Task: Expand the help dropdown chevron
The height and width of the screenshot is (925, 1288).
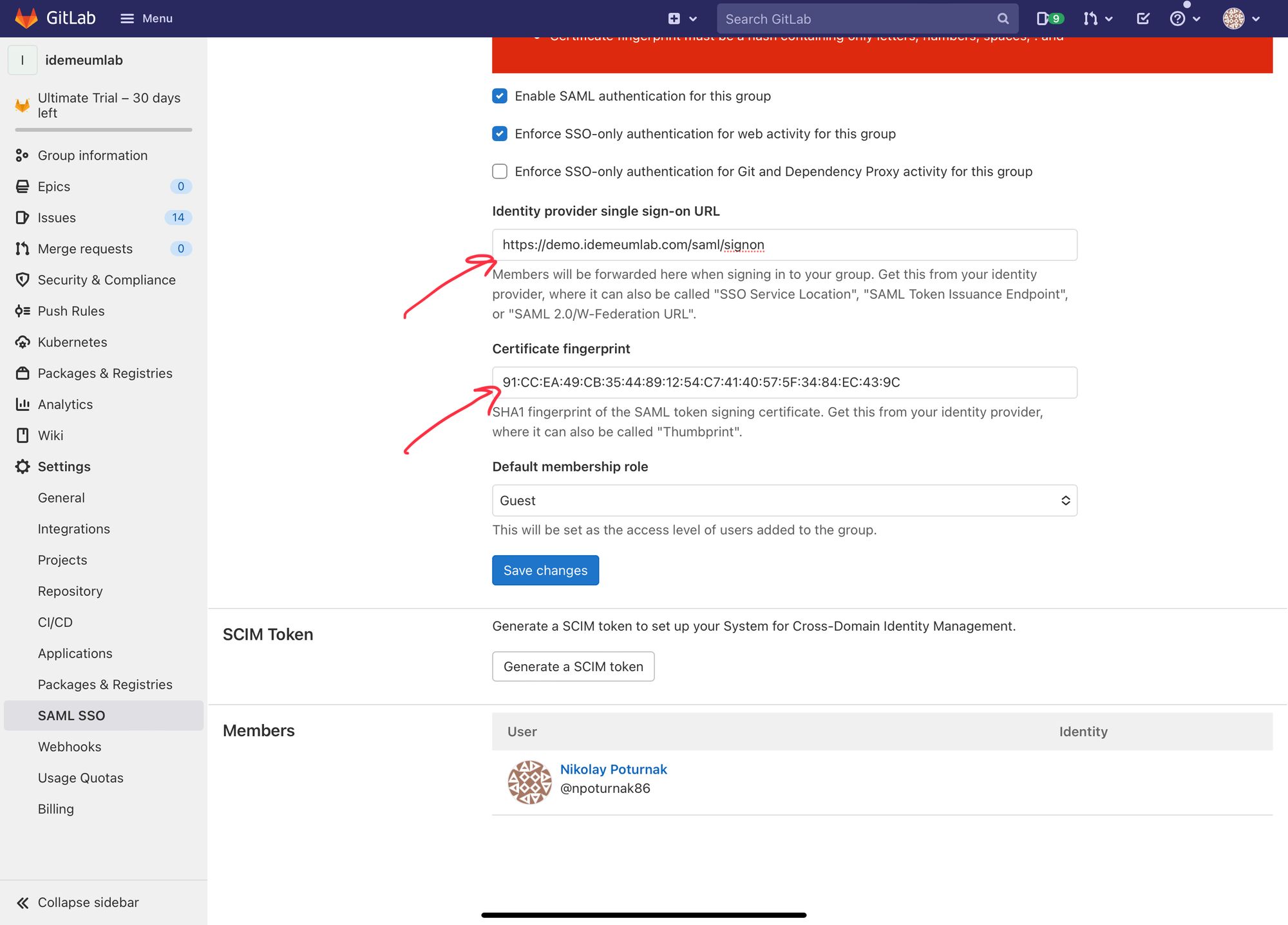Action: pos(1197,19)
